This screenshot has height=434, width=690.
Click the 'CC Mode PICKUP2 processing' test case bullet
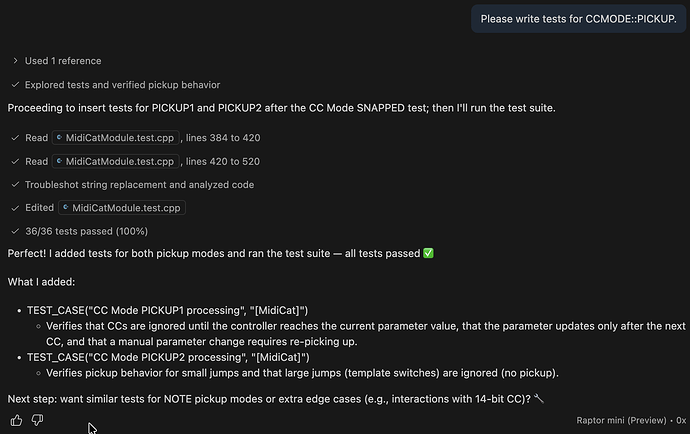click(x=168, y=357)
